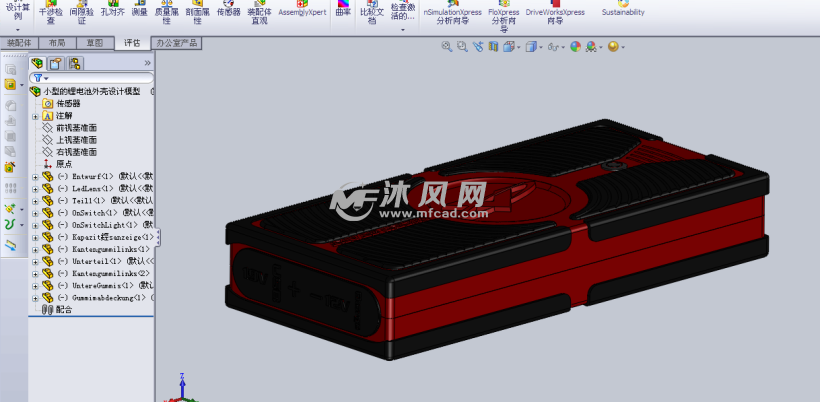Expand Unterteil<1> component
820x402 pixels.
coord(35,261)
